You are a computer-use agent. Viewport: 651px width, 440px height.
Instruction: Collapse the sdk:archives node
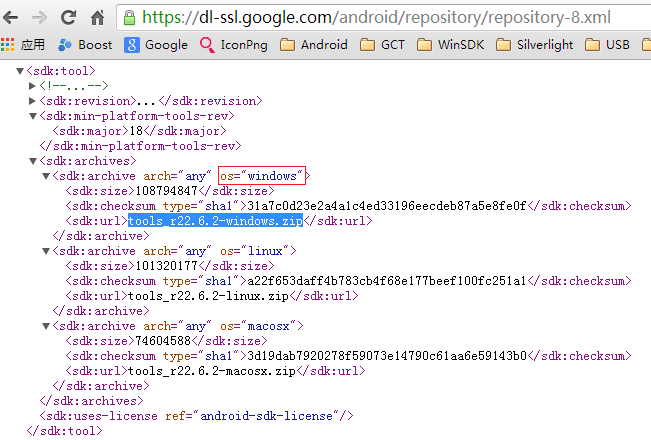point(33,161)
